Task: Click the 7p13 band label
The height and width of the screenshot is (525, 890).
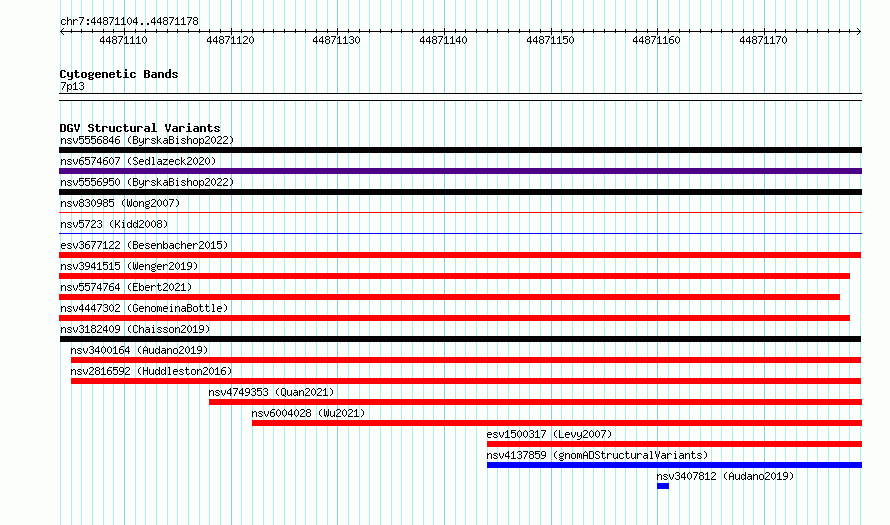Action: (72, 86)
